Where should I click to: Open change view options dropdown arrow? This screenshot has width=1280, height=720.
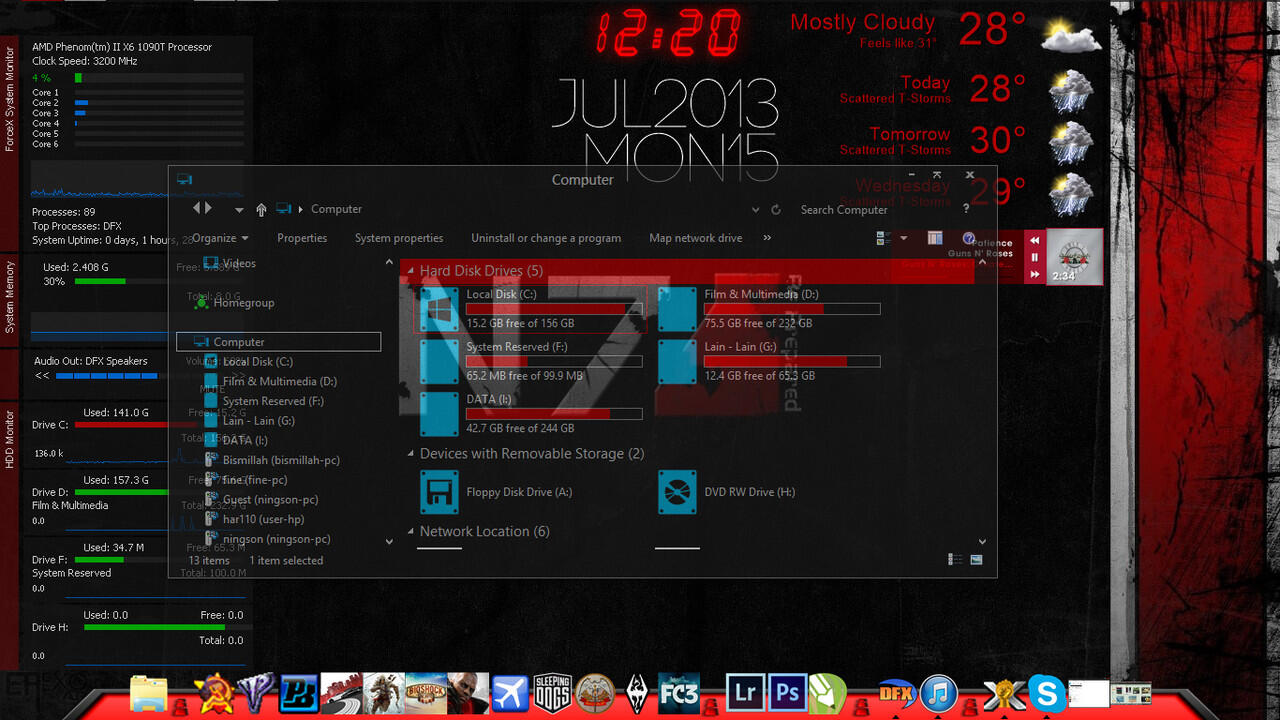(904, 238)
